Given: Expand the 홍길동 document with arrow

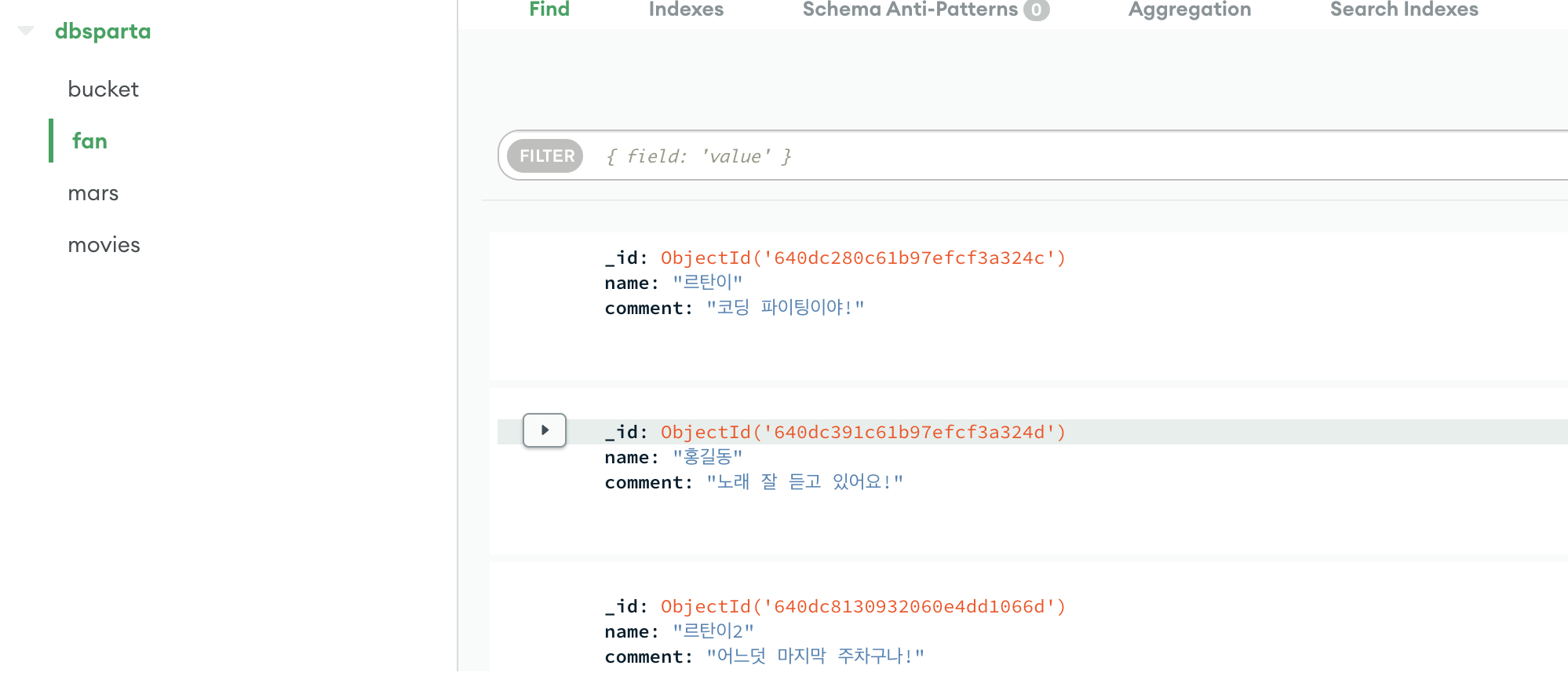Looking at the screenshot, I should coord(545,430).
